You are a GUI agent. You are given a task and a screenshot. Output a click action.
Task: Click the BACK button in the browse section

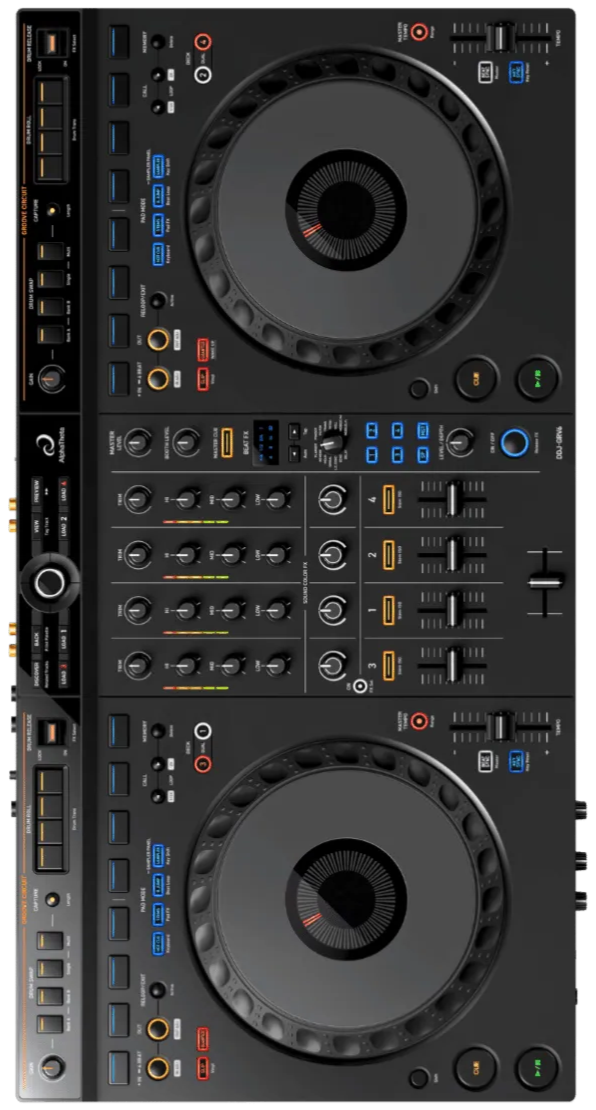coord(37,637)
